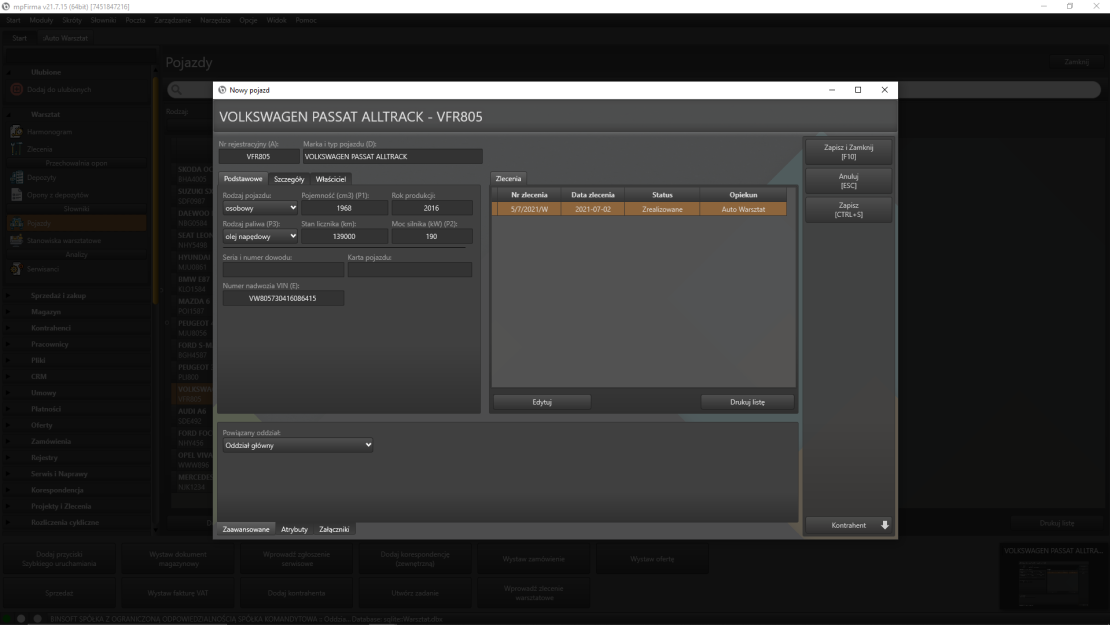Select the order row 5/7/2021/W
1110x625 pixels.
[x=639, y=209]
